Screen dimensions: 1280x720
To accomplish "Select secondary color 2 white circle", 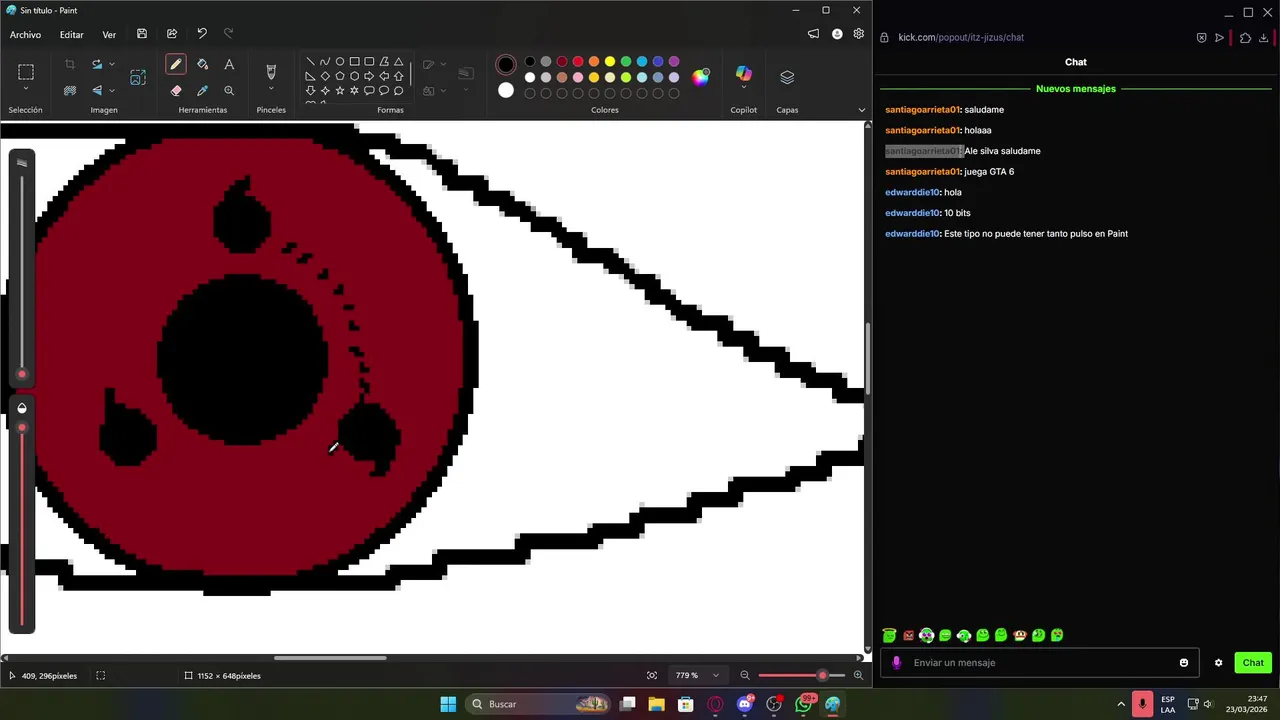I will (506, 90).
